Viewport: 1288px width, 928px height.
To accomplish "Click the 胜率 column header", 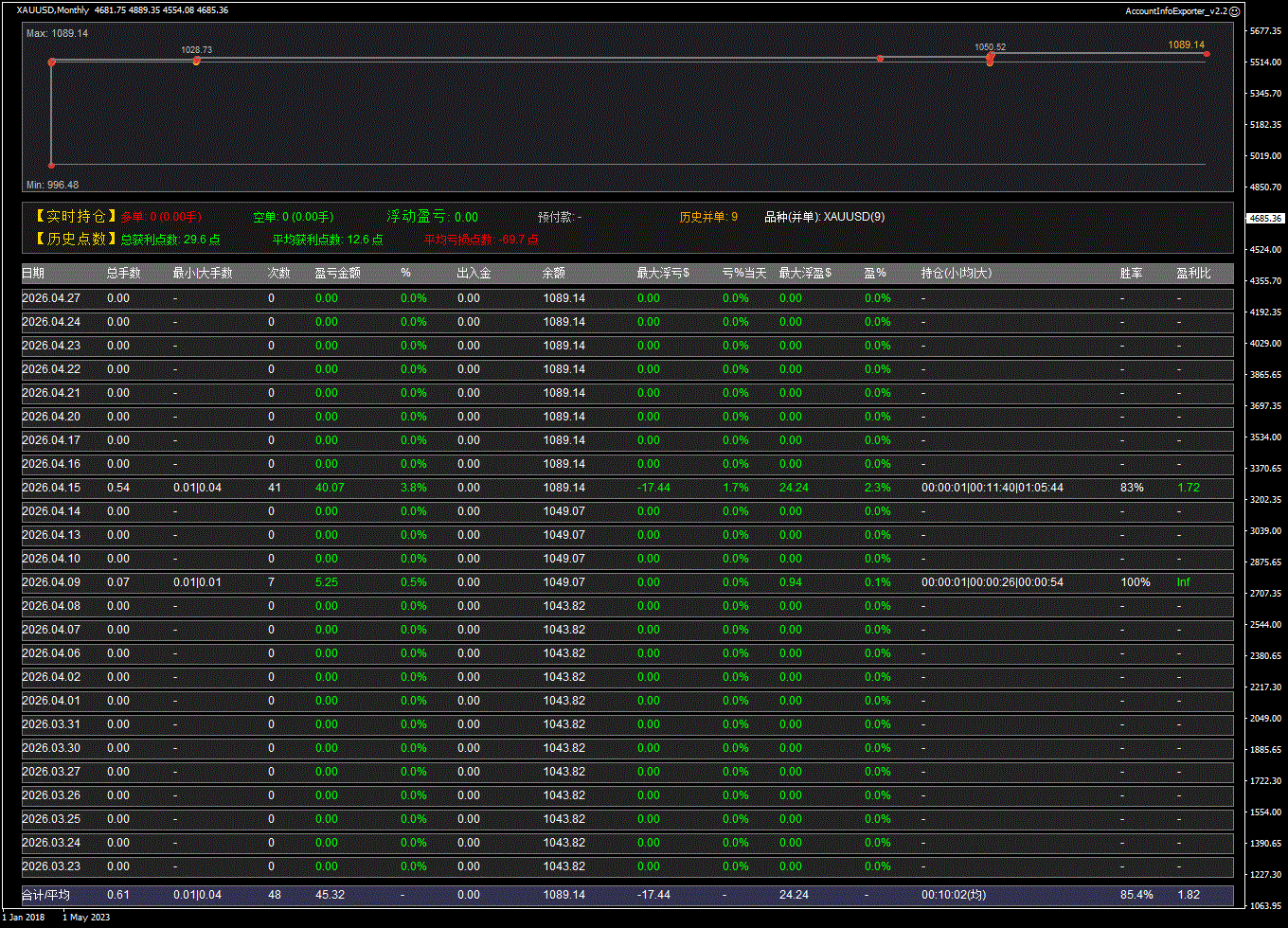I will (x=1131, y=274).
